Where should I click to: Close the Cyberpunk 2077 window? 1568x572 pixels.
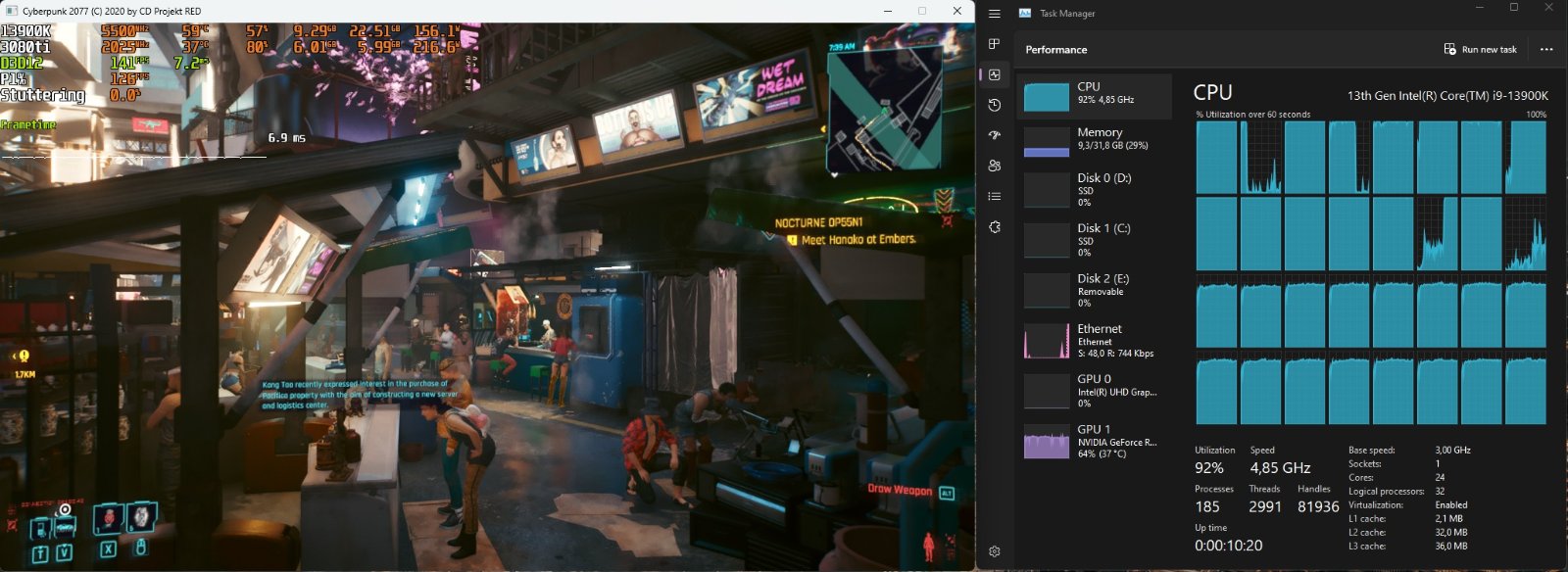[x=957, y=11]
